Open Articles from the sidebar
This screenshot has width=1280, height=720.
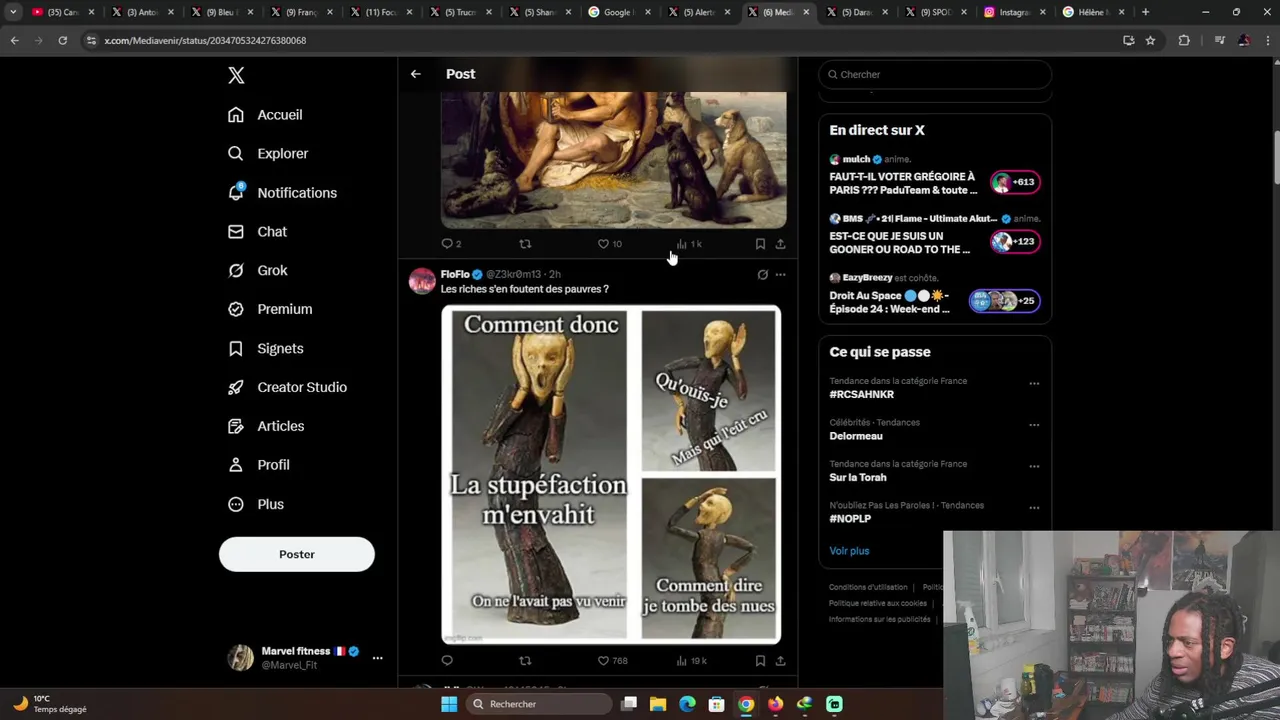tap(266, 427)
